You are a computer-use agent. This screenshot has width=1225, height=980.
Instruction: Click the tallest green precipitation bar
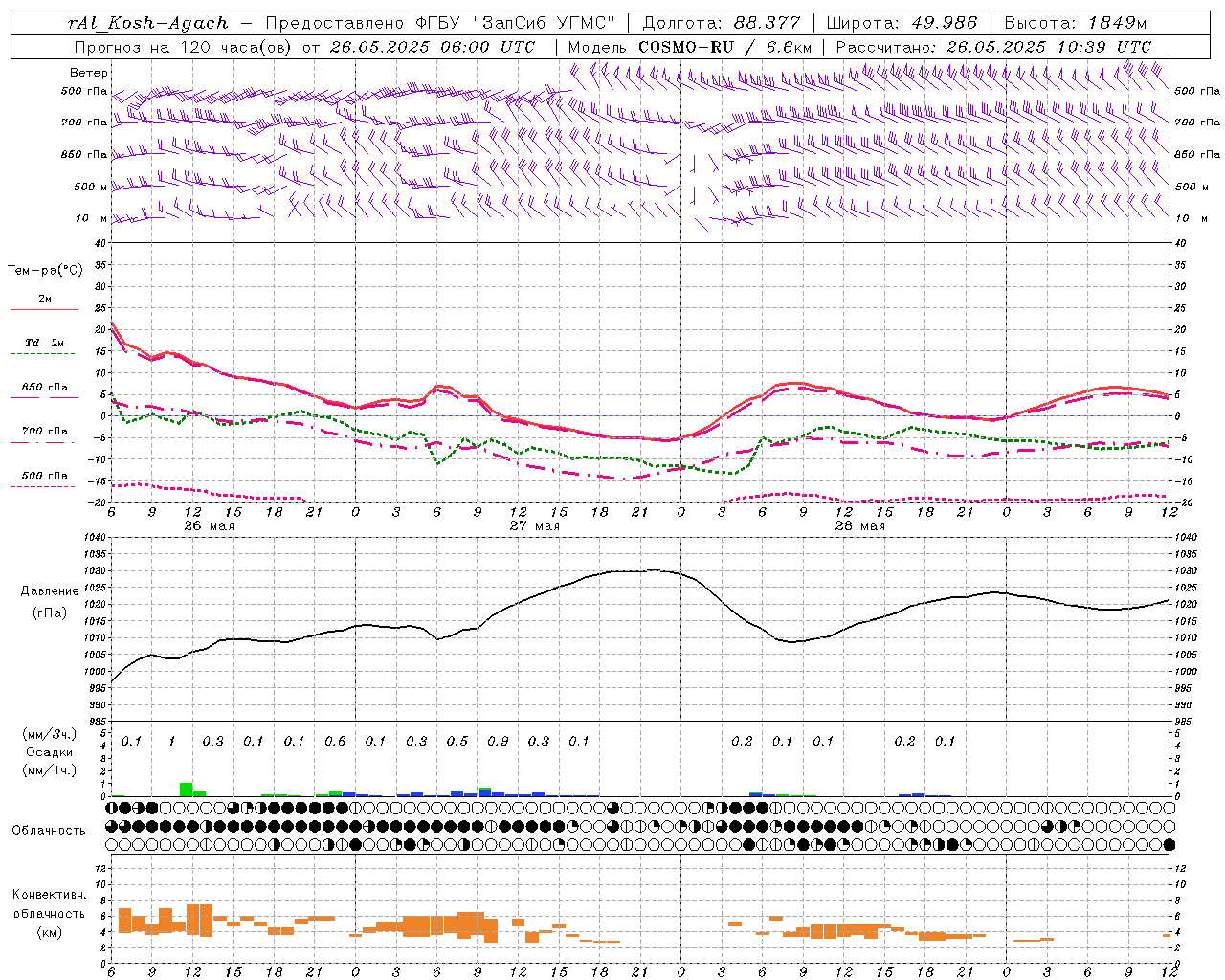point(186,790)
